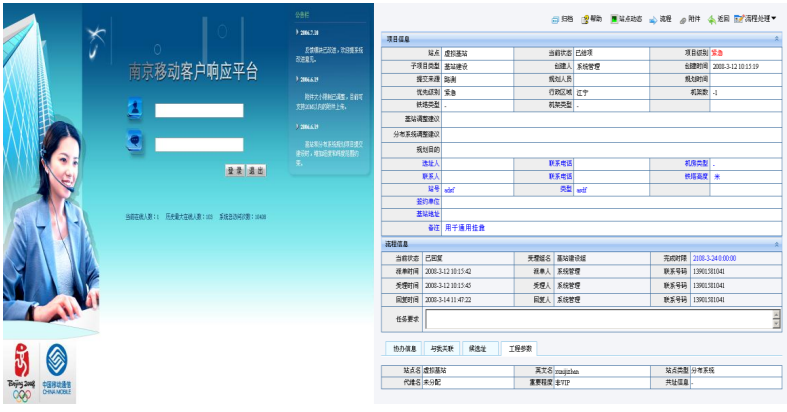Click the 登录 login button
This screenshot has height=412, width=787.
[235, 171]
